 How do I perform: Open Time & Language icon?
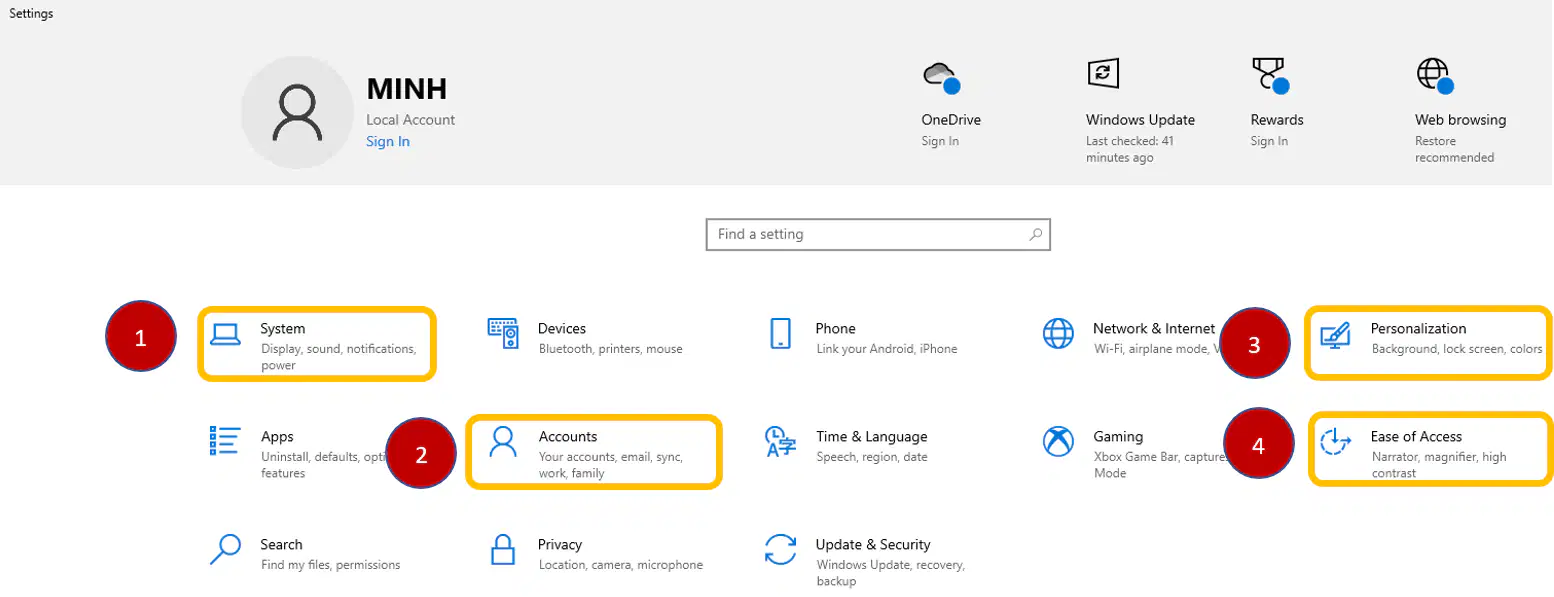[x=780, y=441]
